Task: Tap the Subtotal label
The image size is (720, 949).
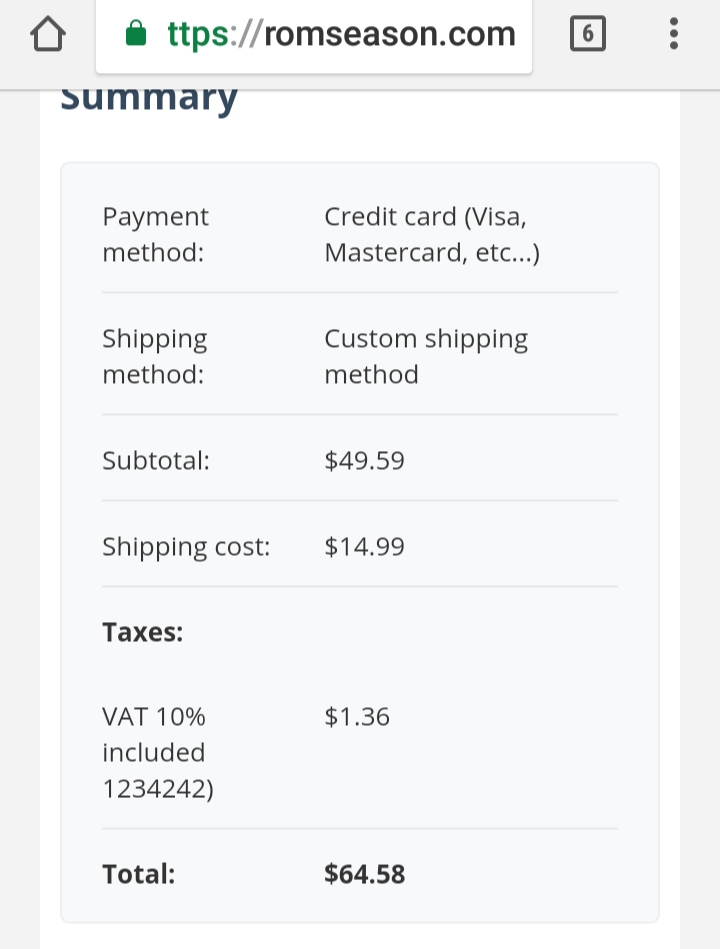Action: click(156, 461)
